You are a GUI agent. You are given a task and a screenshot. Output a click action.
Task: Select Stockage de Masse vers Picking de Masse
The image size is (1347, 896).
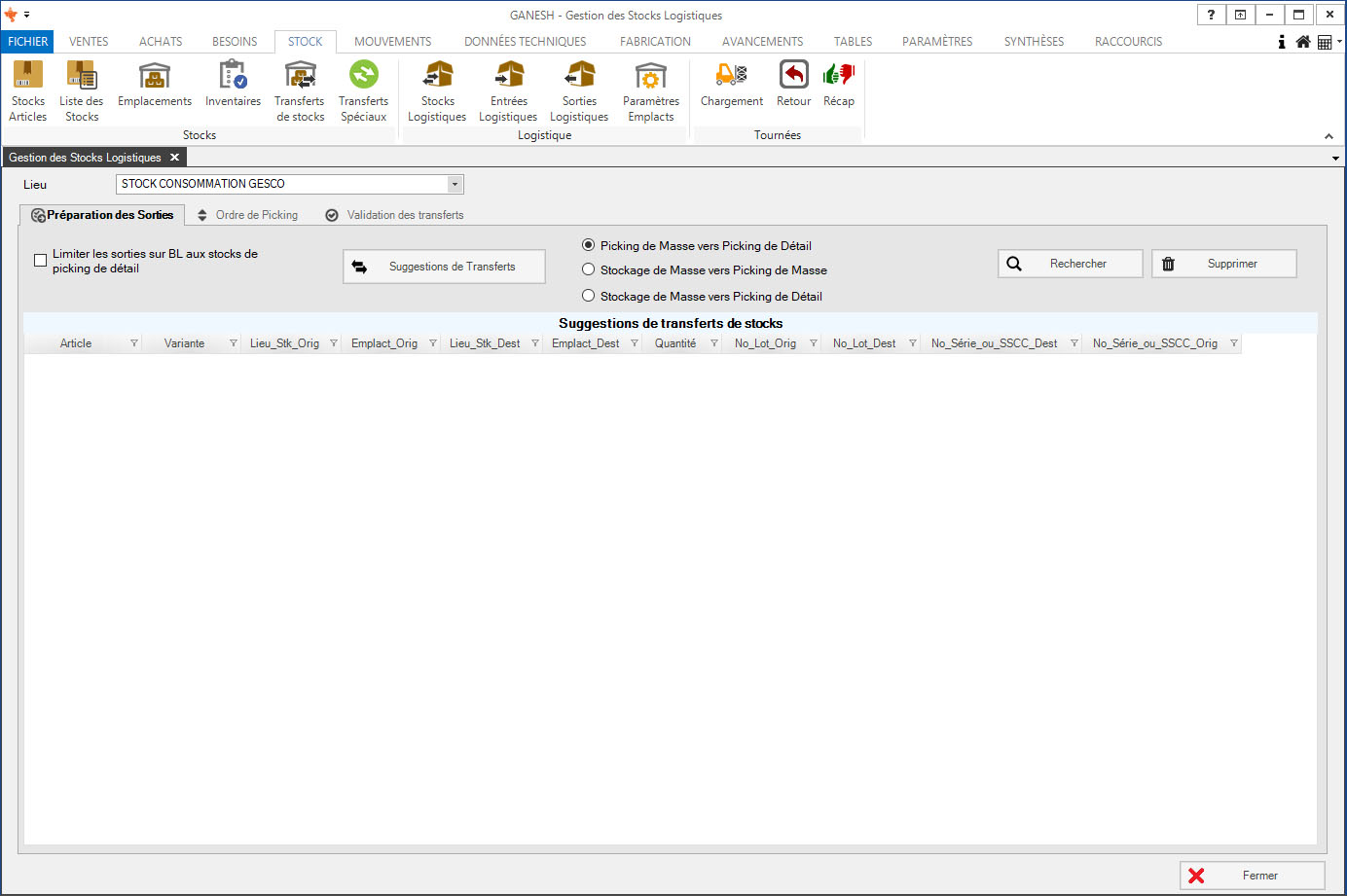(588, 269)
